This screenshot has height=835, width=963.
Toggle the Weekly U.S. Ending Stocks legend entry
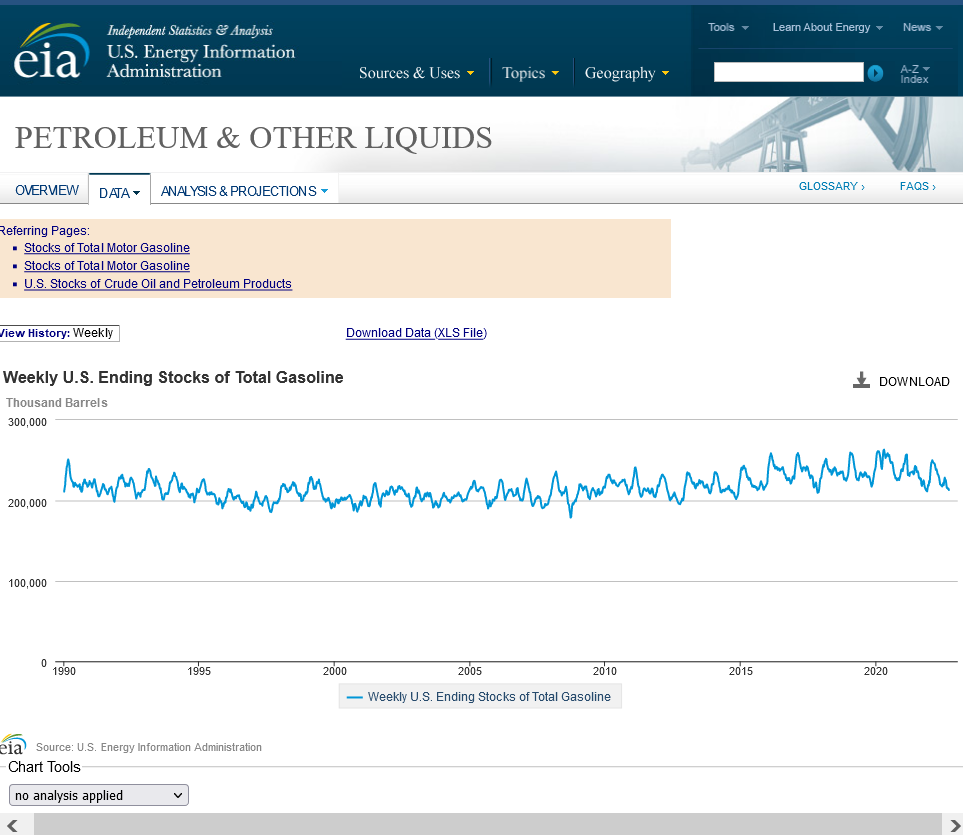click(x=480, y=696)
